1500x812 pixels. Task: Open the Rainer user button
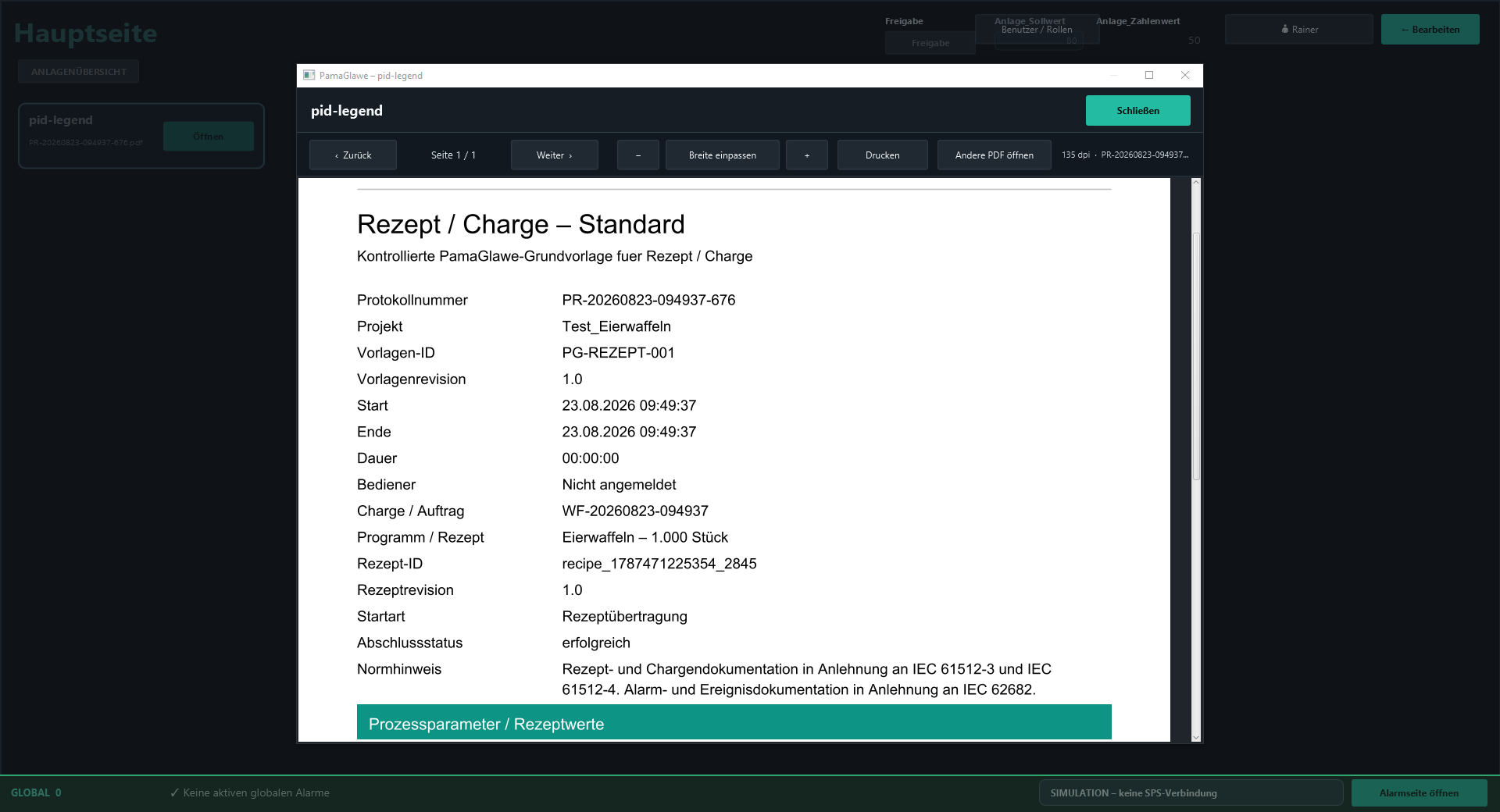1299,30
